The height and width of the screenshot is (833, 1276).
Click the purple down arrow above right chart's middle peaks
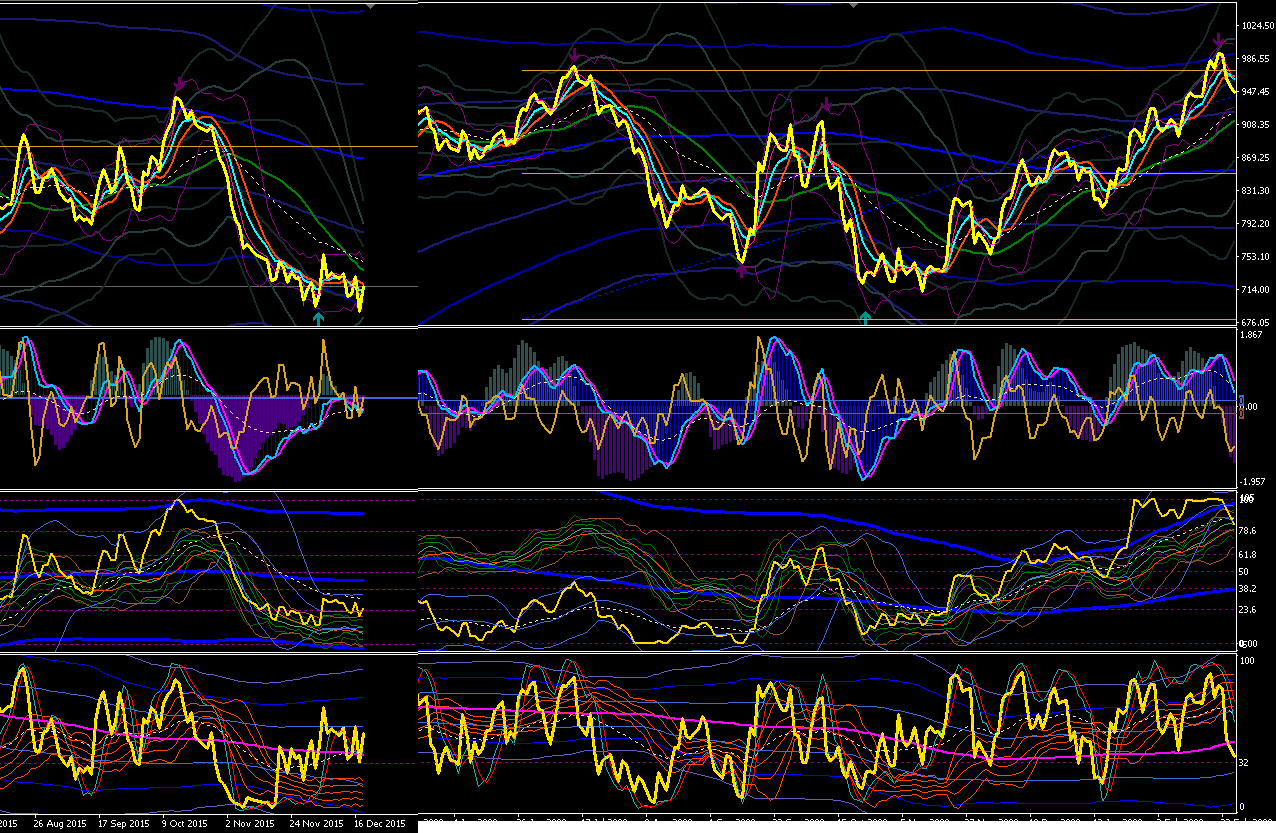tap(826, 104)
